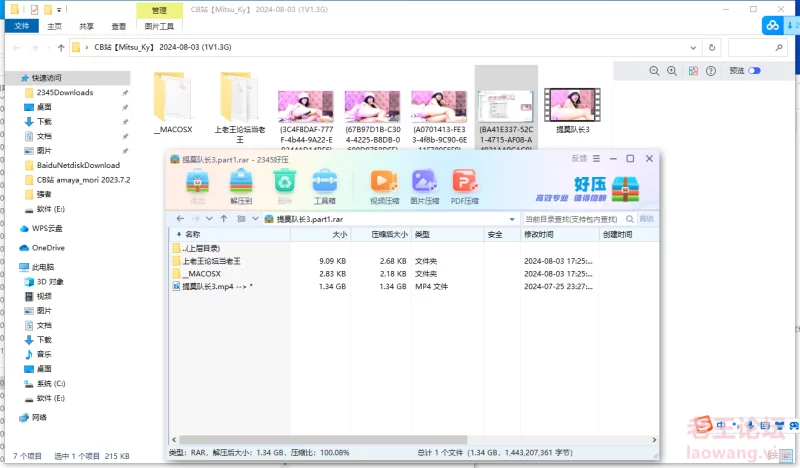The height and width of the screenshot is (468, 800).
Task: Expand the archive path dropdown arrow
Action: point(512,218)
